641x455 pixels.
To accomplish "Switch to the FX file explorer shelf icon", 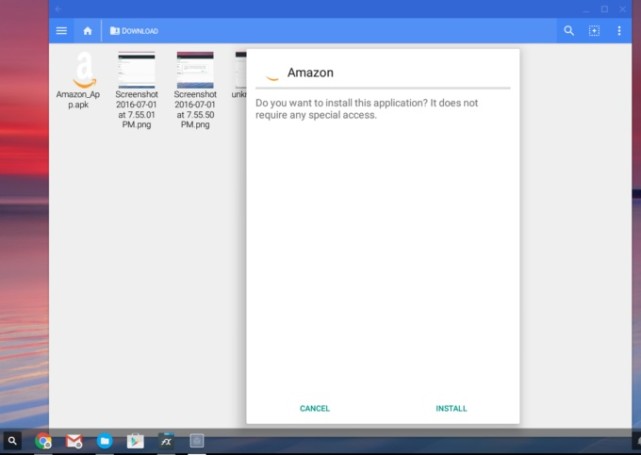I will [166, 441].
